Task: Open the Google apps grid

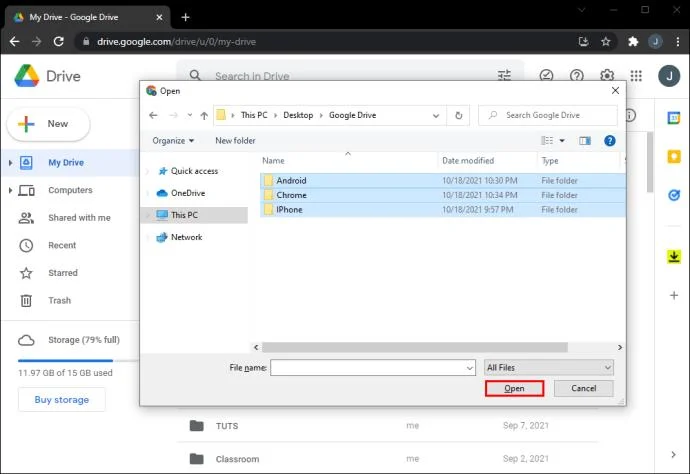Action: pos(636,76)
